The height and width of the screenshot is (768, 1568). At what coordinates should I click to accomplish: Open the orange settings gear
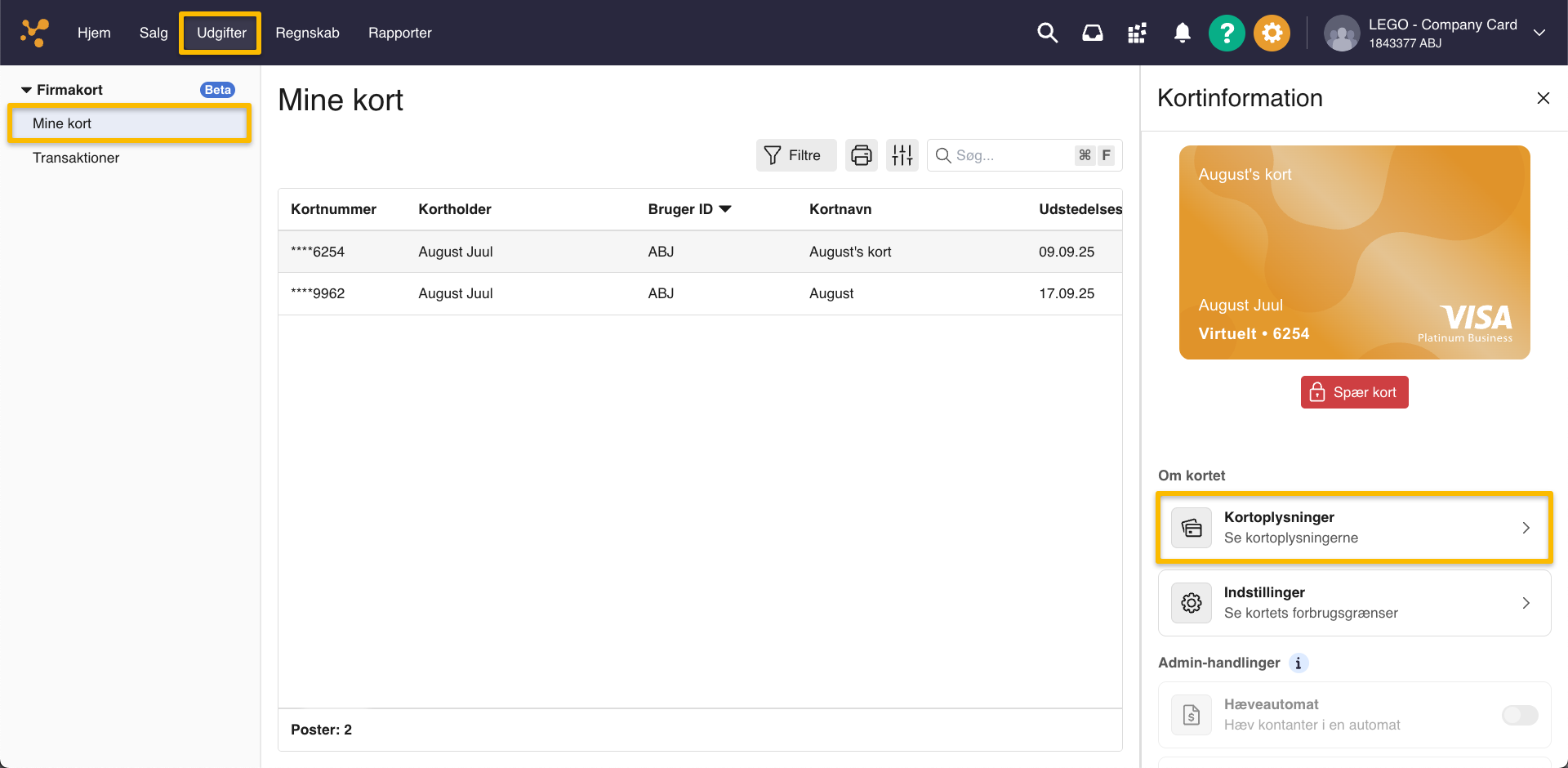(x=1272, y=33)
